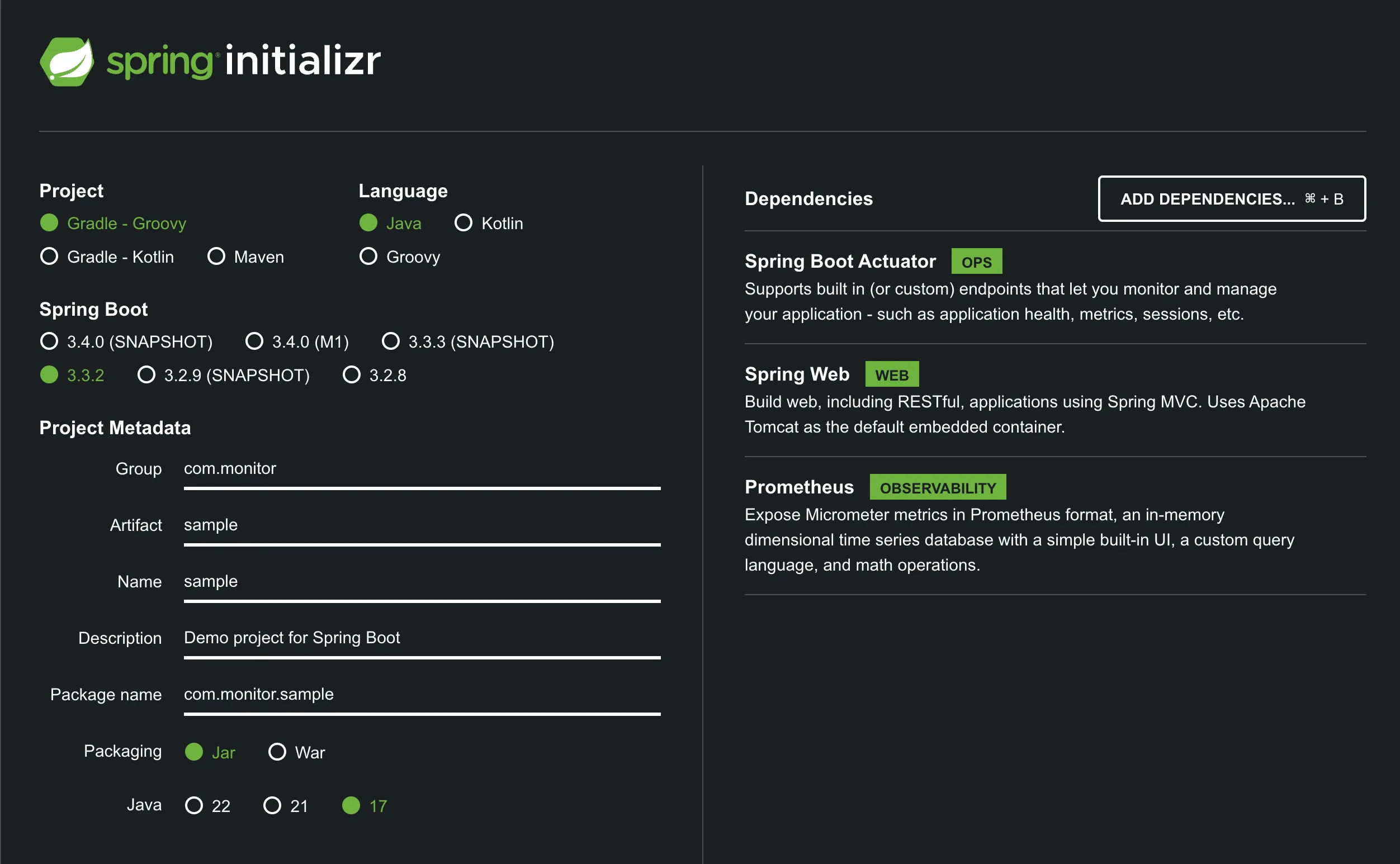Click the Spring Boot Actuator dependency
The width and height of the screenshot is (1400, 864).
click(x=840, y=262)
